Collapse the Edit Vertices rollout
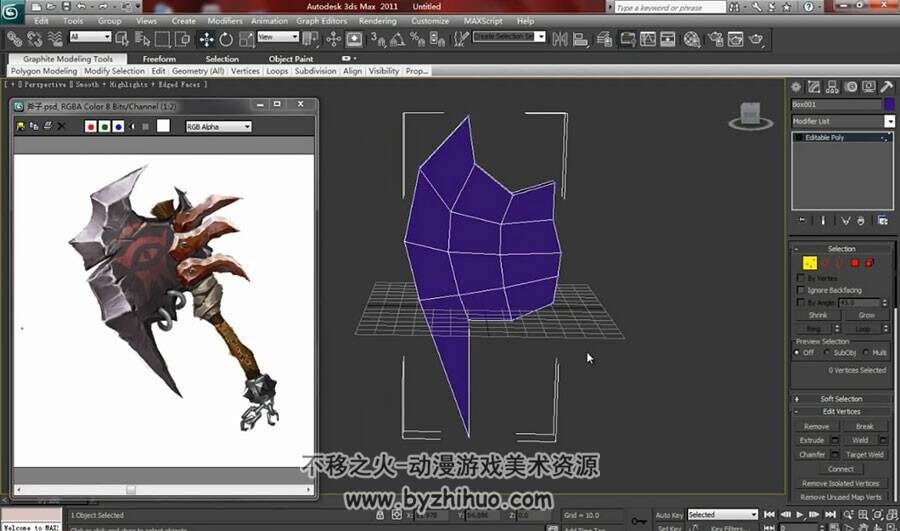Screen dimensions: 900x531 pyautogui.click(x=841, y=412)
